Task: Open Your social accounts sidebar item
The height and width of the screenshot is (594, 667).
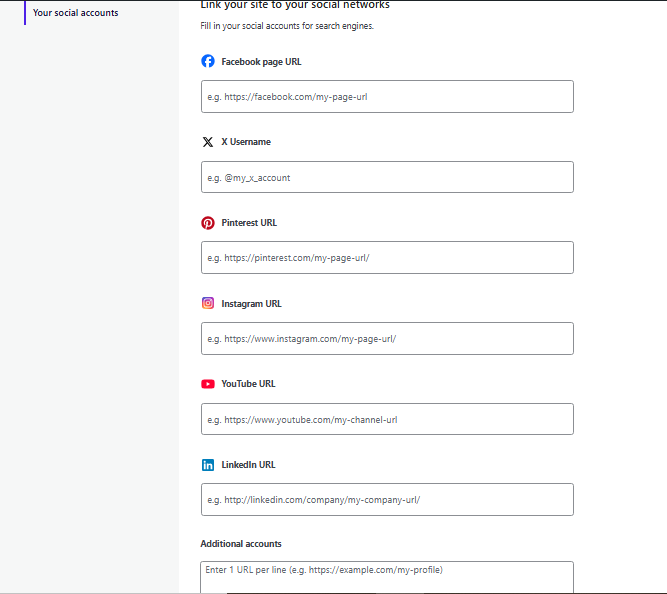Action: (75, 13)
